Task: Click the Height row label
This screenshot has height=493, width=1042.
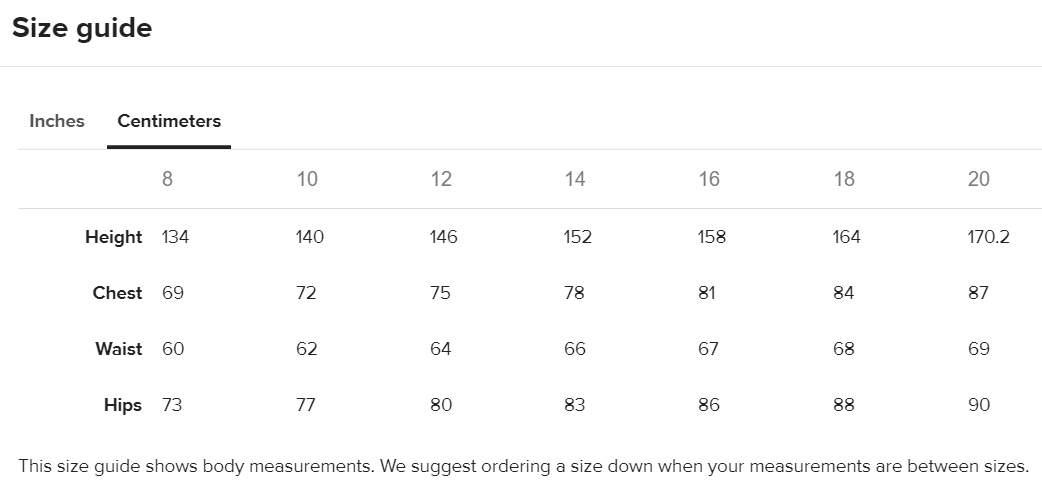Action: (x=113, y=237)
